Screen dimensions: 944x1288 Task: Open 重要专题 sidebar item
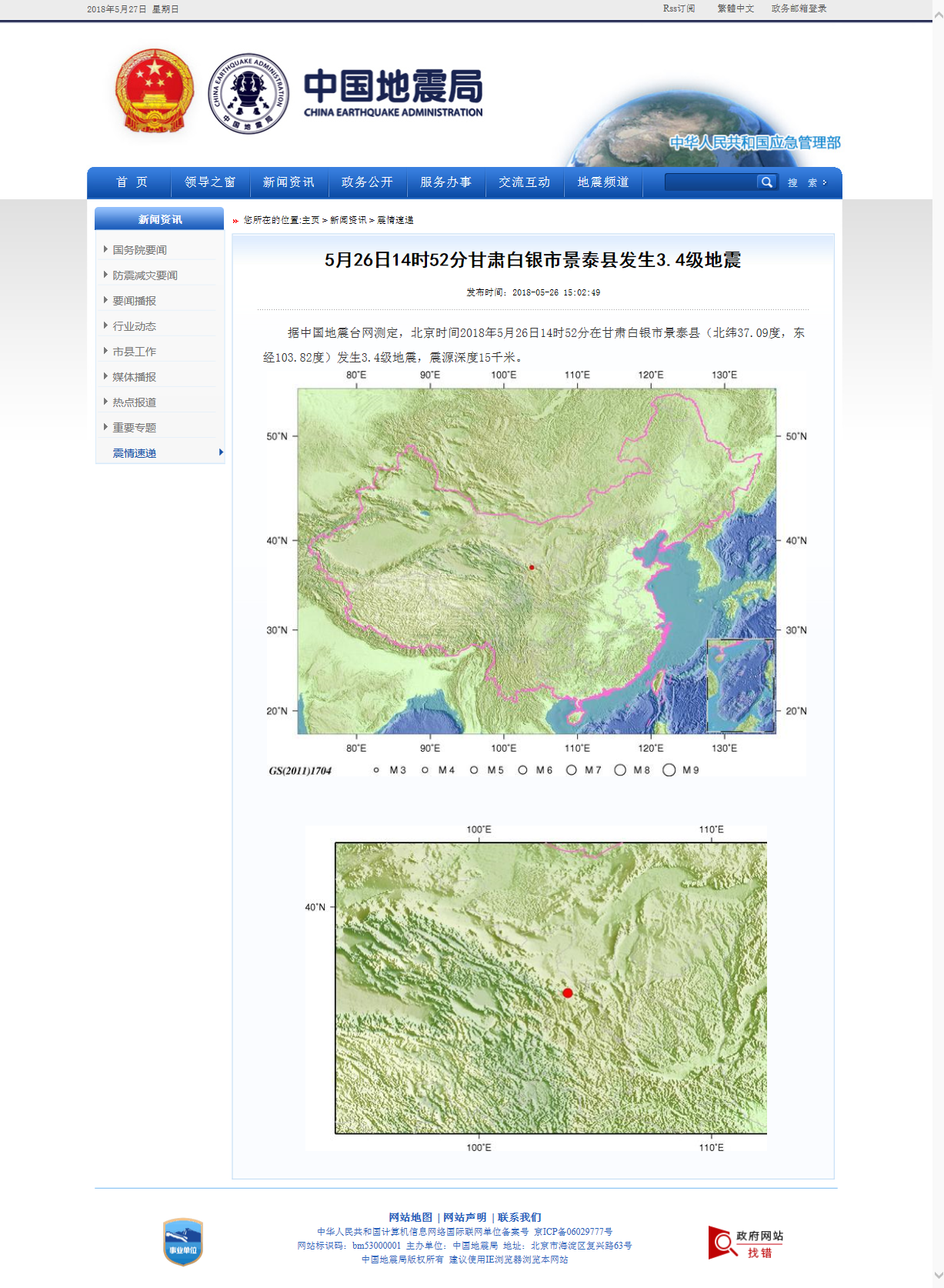135,428
